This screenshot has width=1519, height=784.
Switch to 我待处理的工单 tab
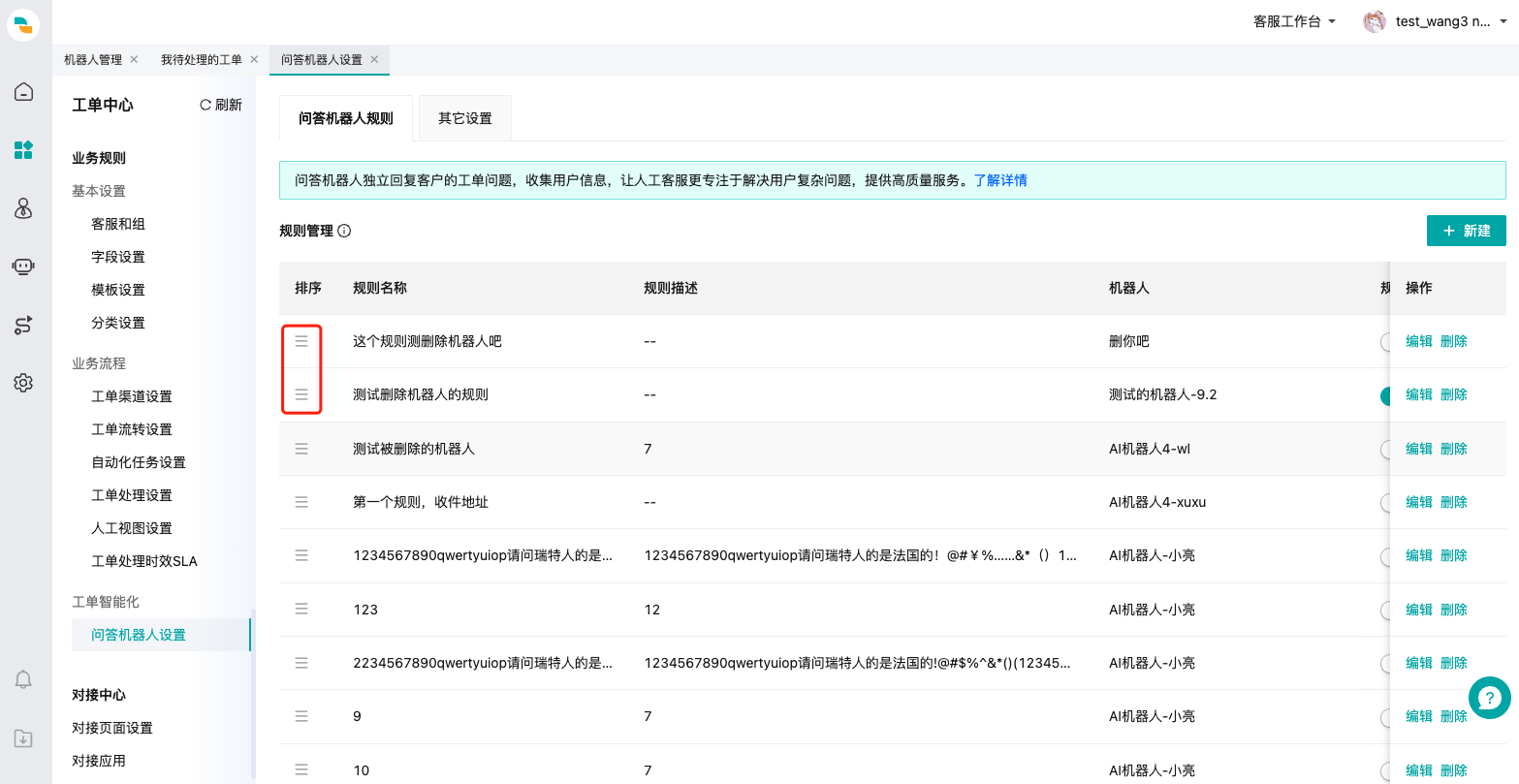(202, 59)
